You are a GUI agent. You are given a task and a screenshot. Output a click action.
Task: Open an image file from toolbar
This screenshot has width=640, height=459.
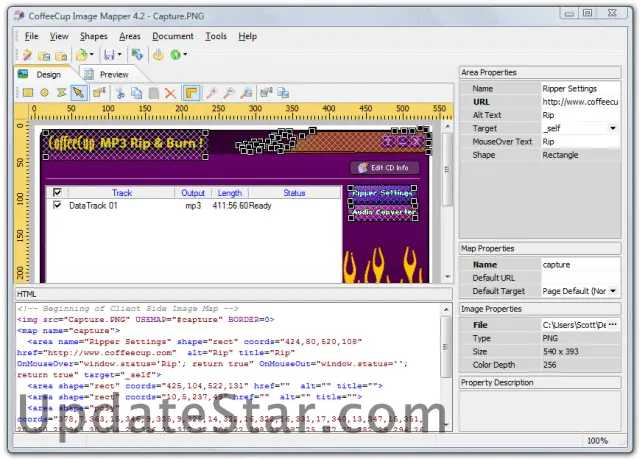44,55
